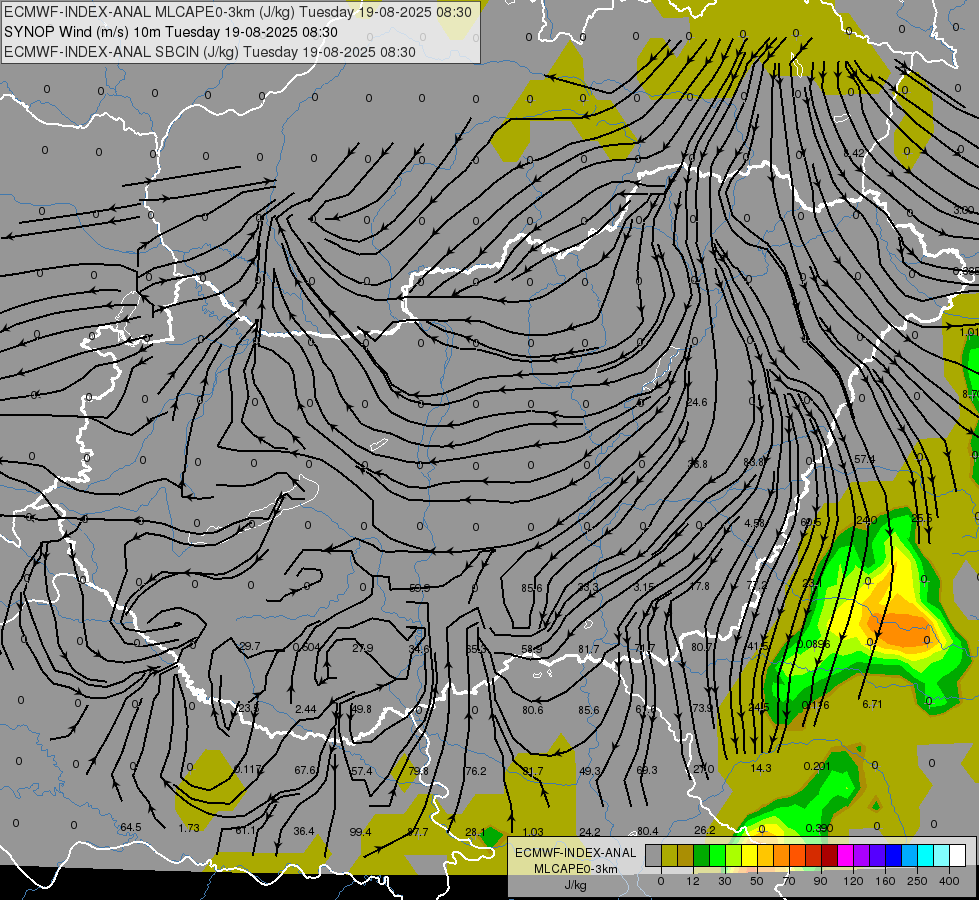Click the map value 50.9
Viewport: 979px width, 900px height.
pyautogui.click(x=420, y=588)
